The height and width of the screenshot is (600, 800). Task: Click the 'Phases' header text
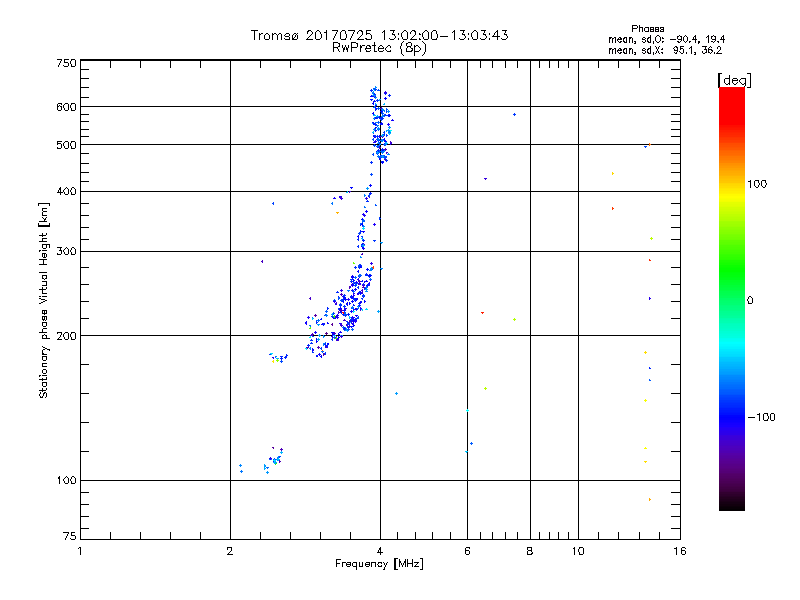(647, 29)
